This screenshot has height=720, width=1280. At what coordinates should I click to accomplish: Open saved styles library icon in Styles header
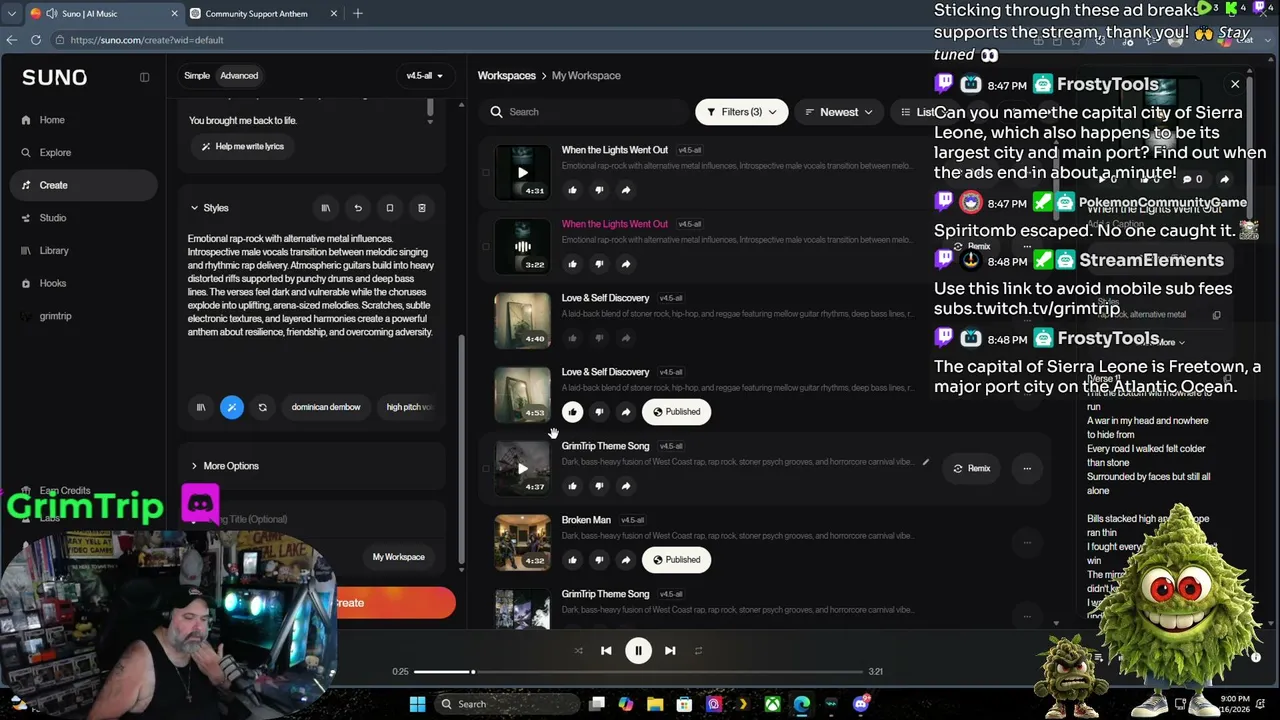pos(325,208)
